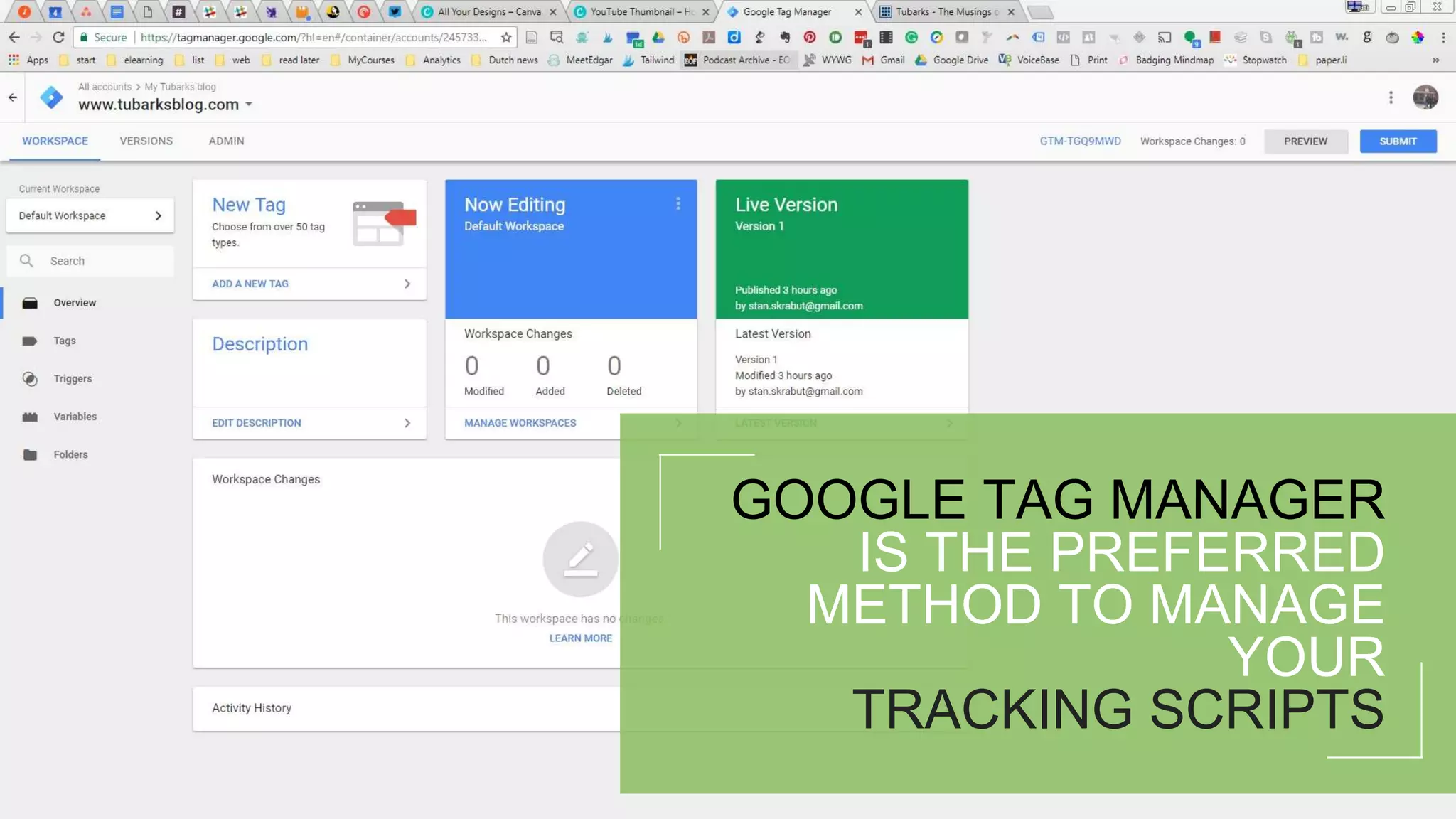This screenshot has width=1456, height=819.
Task: Click the Tag Manager diamond logo
Action: (51, 97)
